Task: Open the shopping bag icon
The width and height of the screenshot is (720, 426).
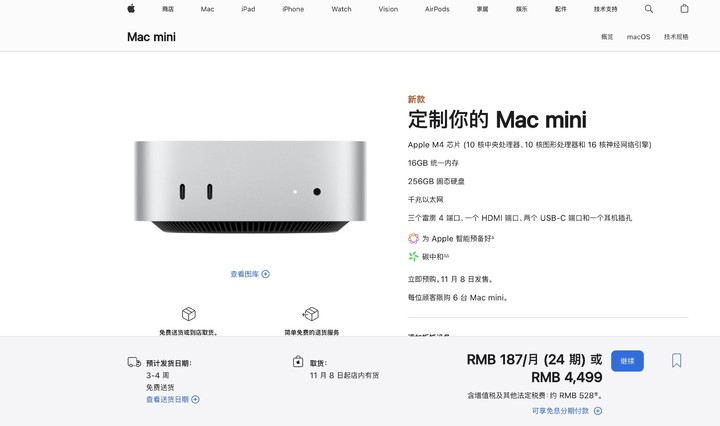Action: (x=684, y=8)
